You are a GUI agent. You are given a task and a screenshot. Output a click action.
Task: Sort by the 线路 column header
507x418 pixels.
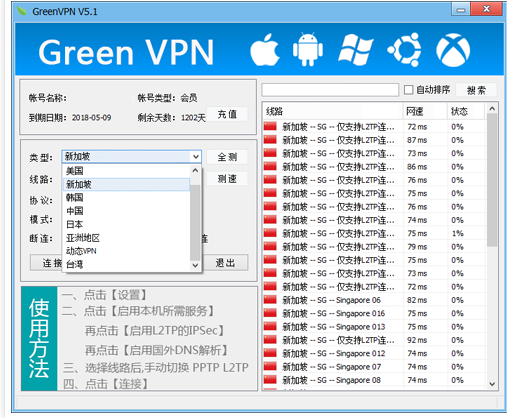pos(333,111)
